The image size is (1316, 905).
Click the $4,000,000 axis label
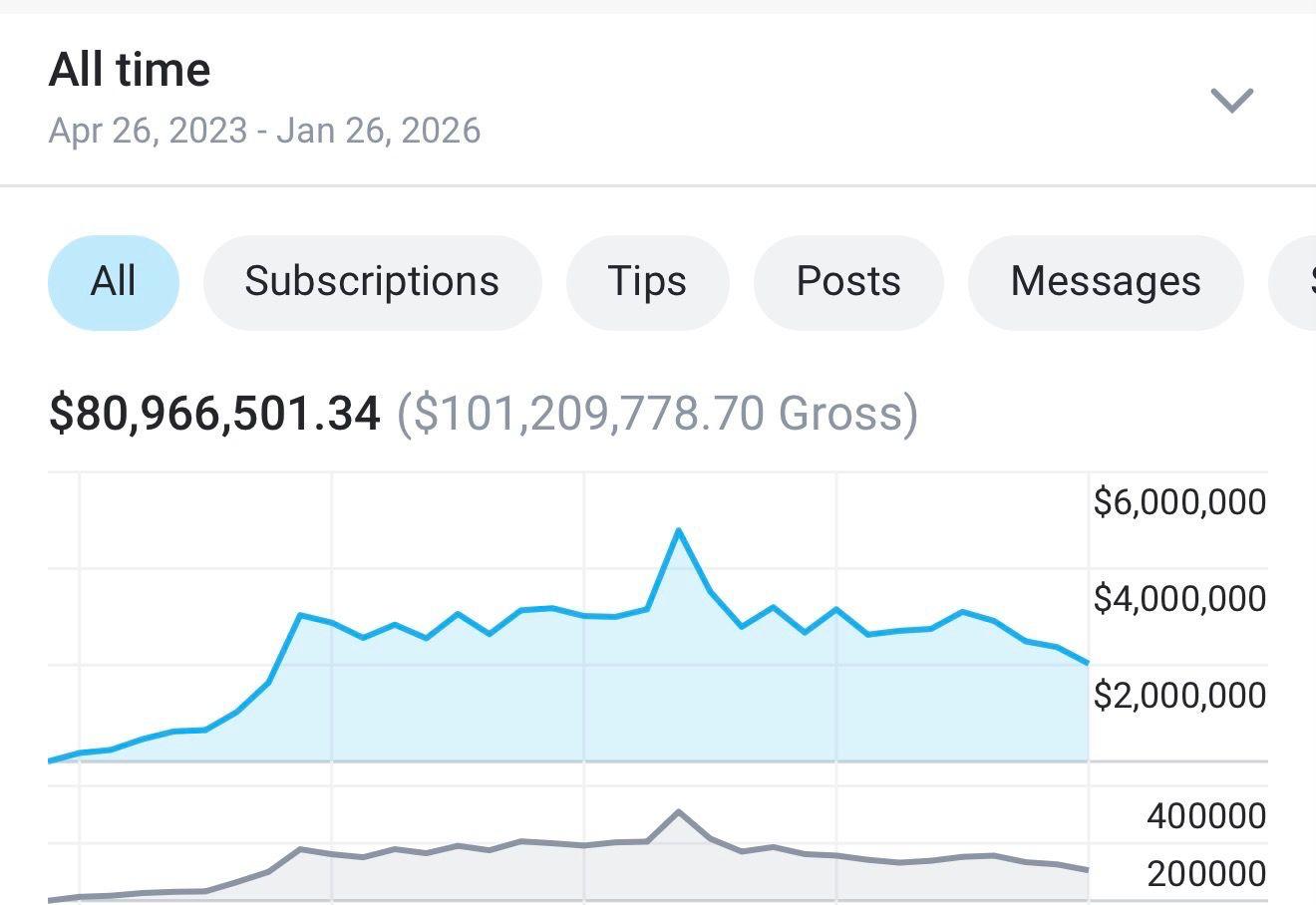point(1179,599)
